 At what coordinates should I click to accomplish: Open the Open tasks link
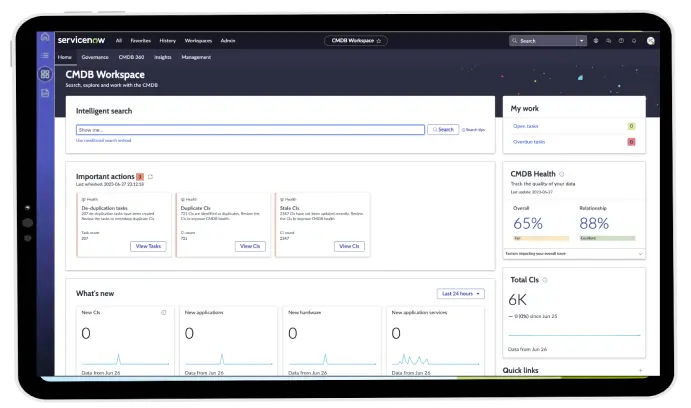coord(525,126)
